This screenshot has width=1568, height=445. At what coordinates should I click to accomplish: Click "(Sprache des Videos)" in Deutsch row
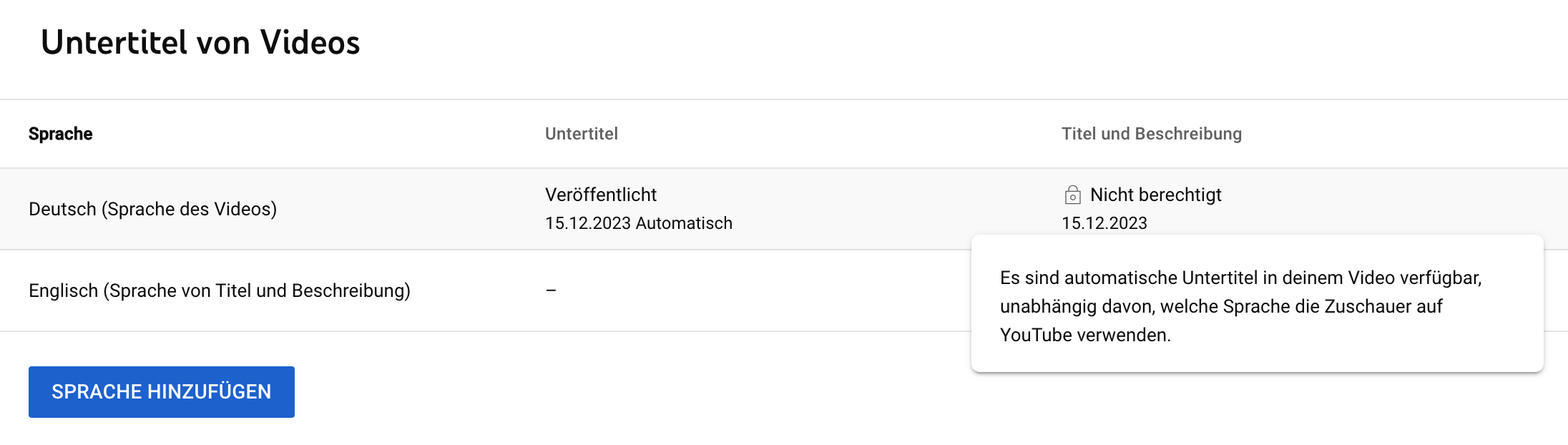tap(189, 209)
